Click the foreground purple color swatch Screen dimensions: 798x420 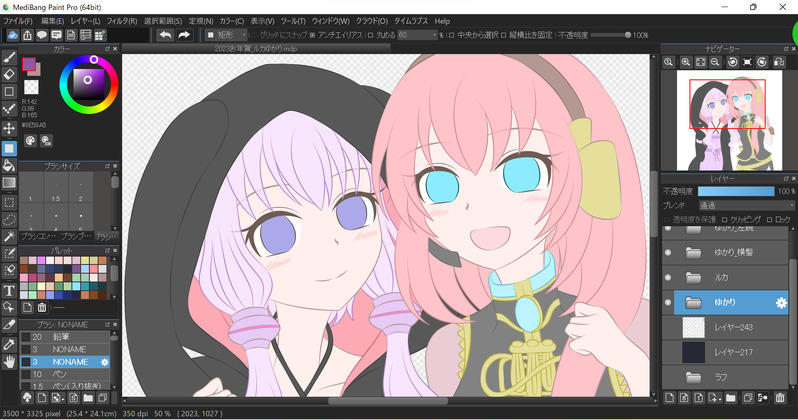(28, 64)
